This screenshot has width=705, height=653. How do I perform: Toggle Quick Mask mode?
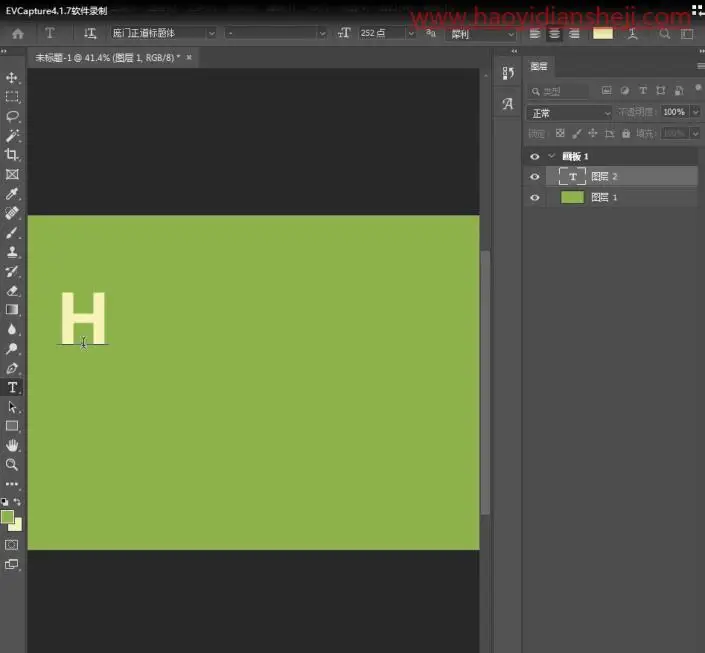point(12,545)
